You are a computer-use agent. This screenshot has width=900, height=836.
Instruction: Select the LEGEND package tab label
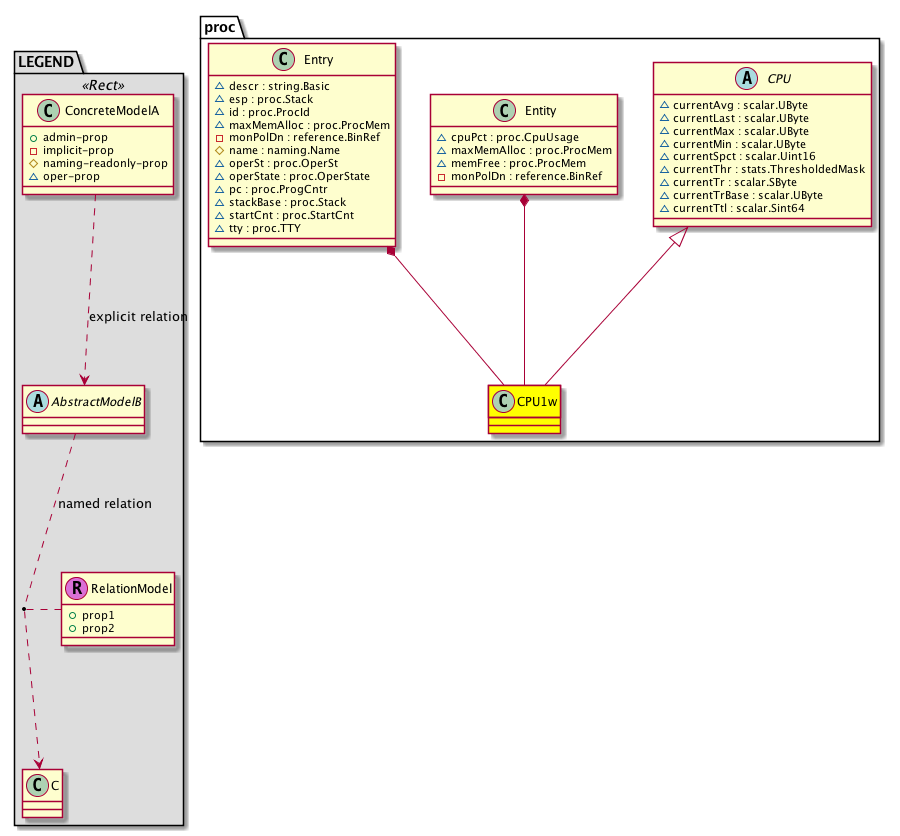pyautogui.click(x=44, y=62)
